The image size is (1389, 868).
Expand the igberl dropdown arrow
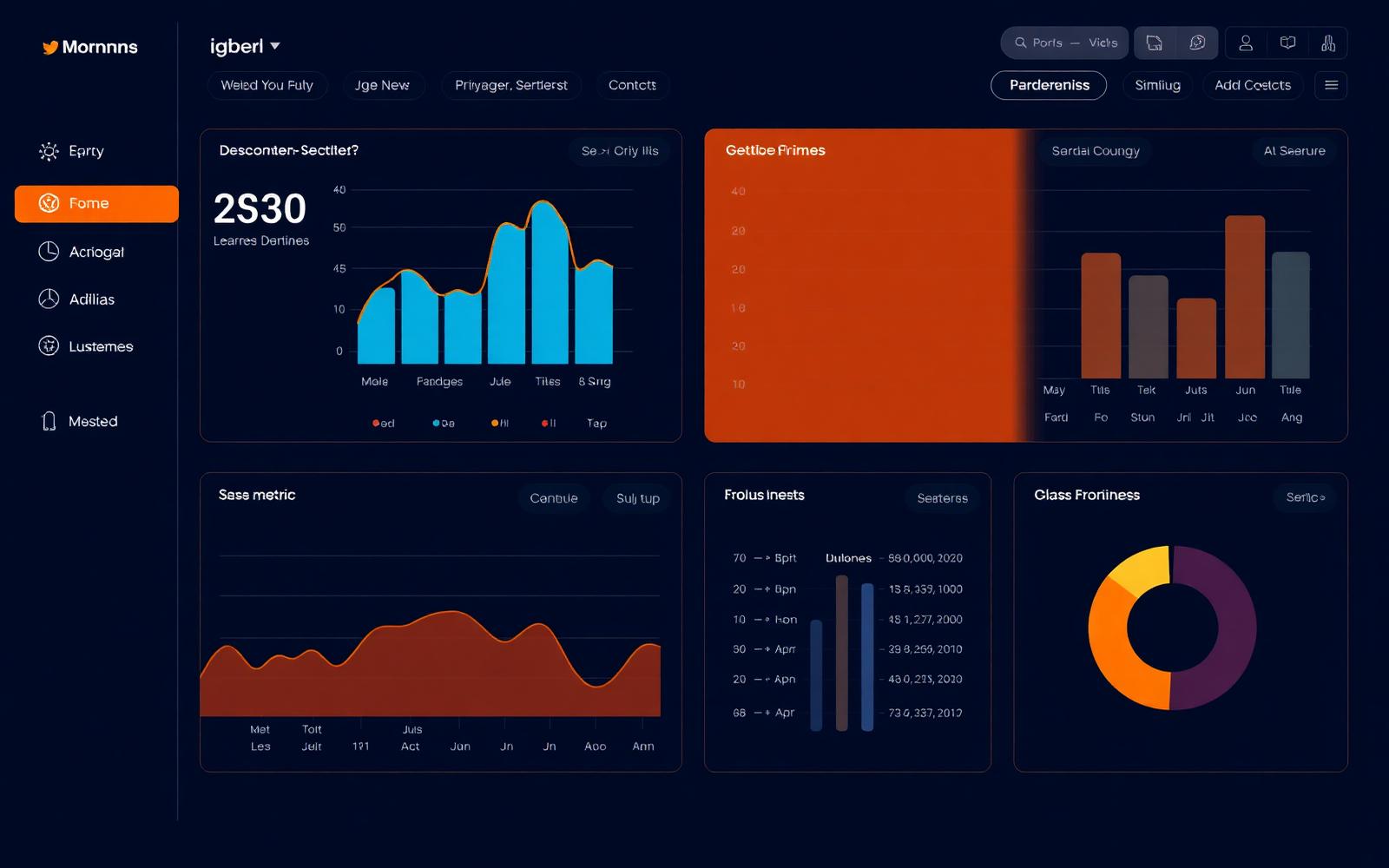click(x=275, y=46)
